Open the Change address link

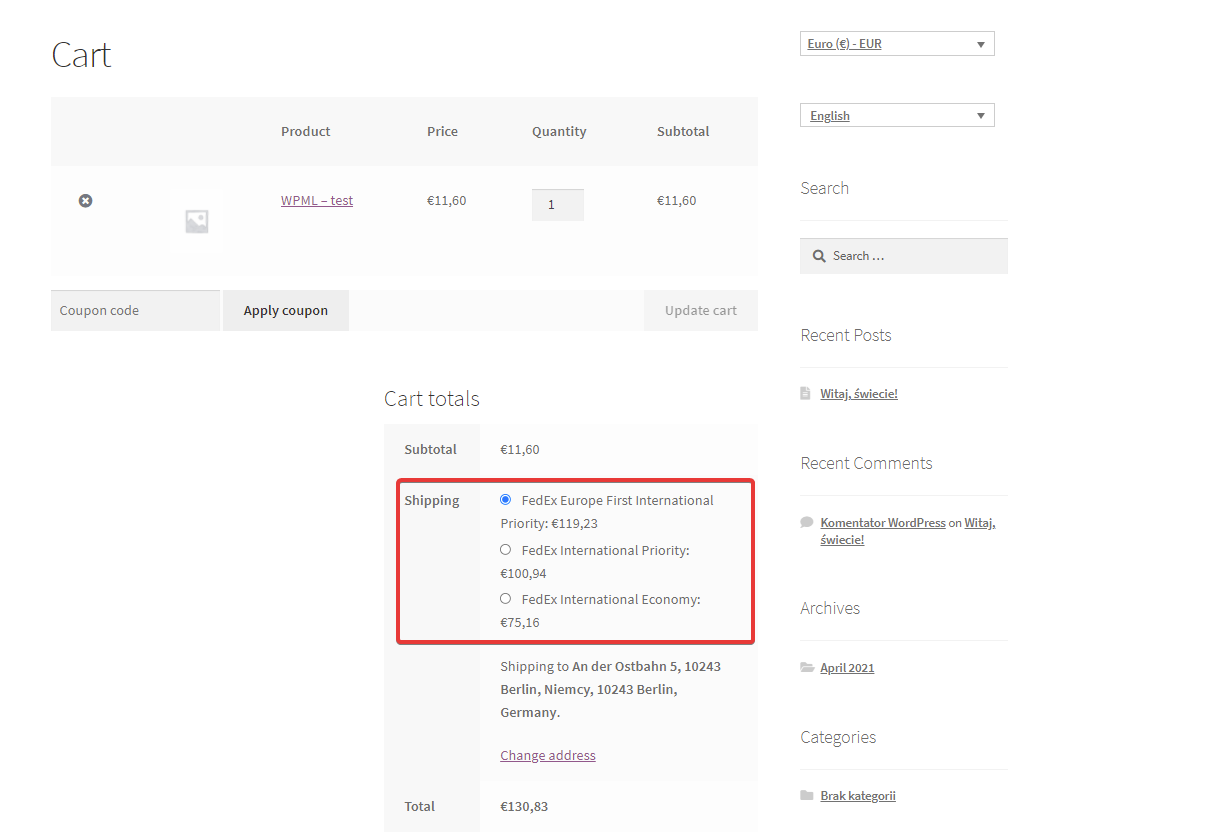click(547, 755)
